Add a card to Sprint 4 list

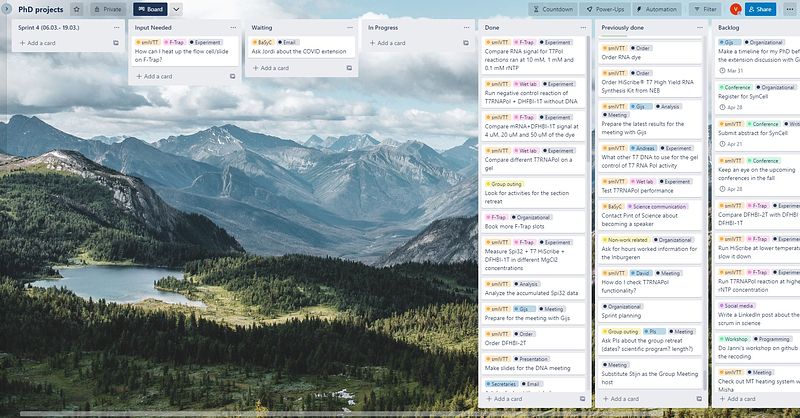click(40, 44)
